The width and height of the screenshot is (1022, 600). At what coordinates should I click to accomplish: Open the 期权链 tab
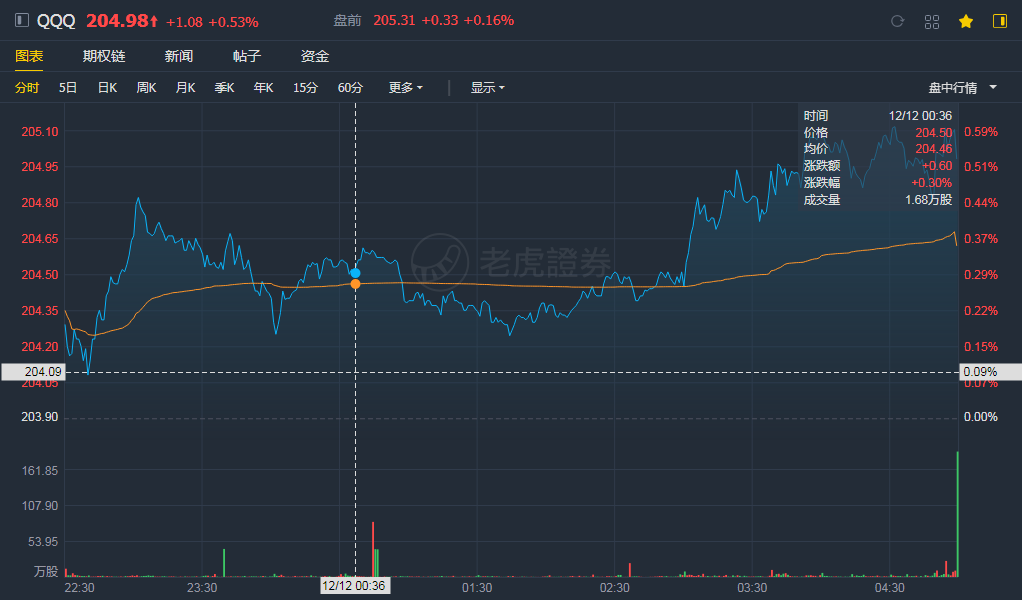[104, 57]
